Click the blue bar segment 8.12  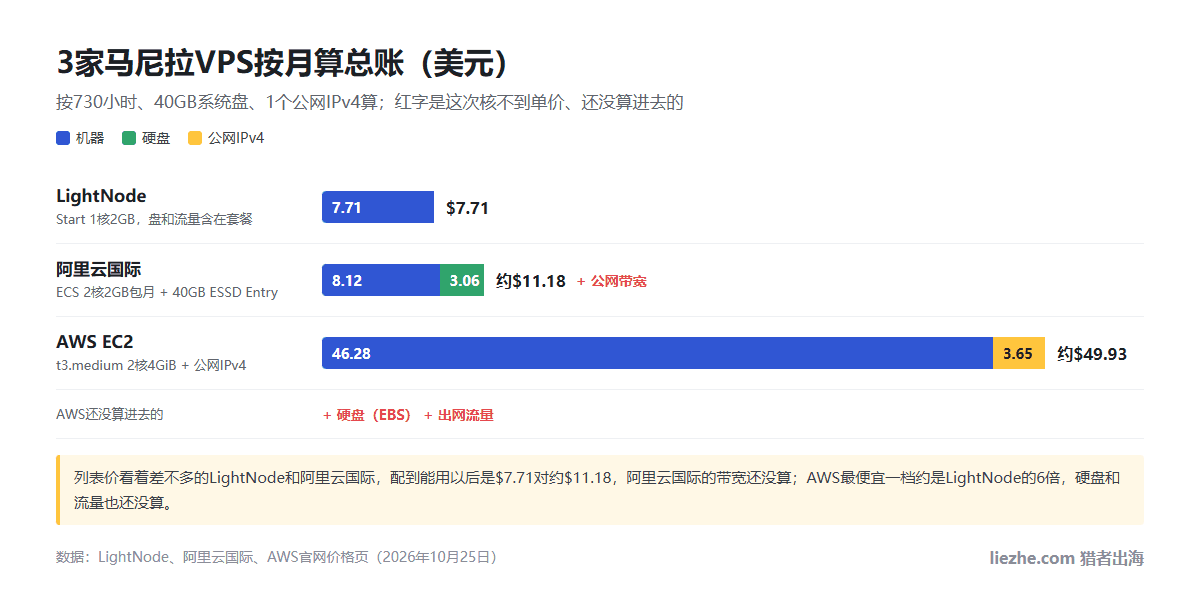[x=381, y=280]
